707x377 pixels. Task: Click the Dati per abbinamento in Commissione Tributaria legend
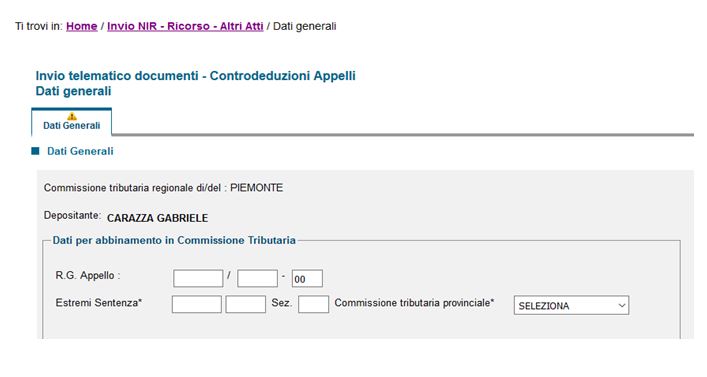click(174, 240)
